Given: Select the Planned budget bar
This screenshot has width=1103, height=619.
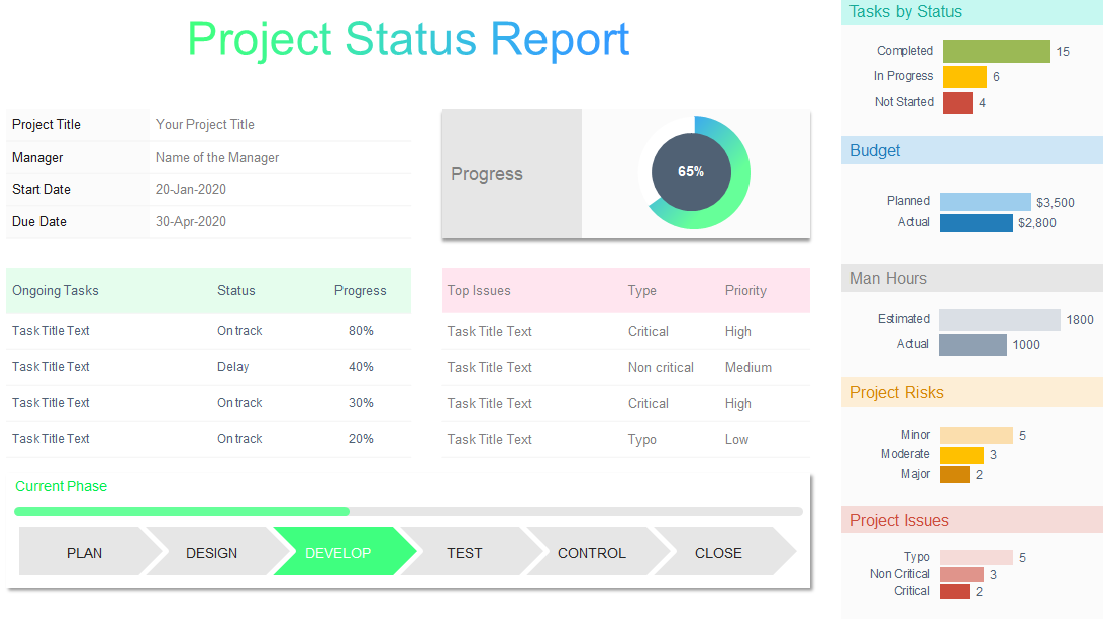Looking at the screenshot, I should pos(985,202).
